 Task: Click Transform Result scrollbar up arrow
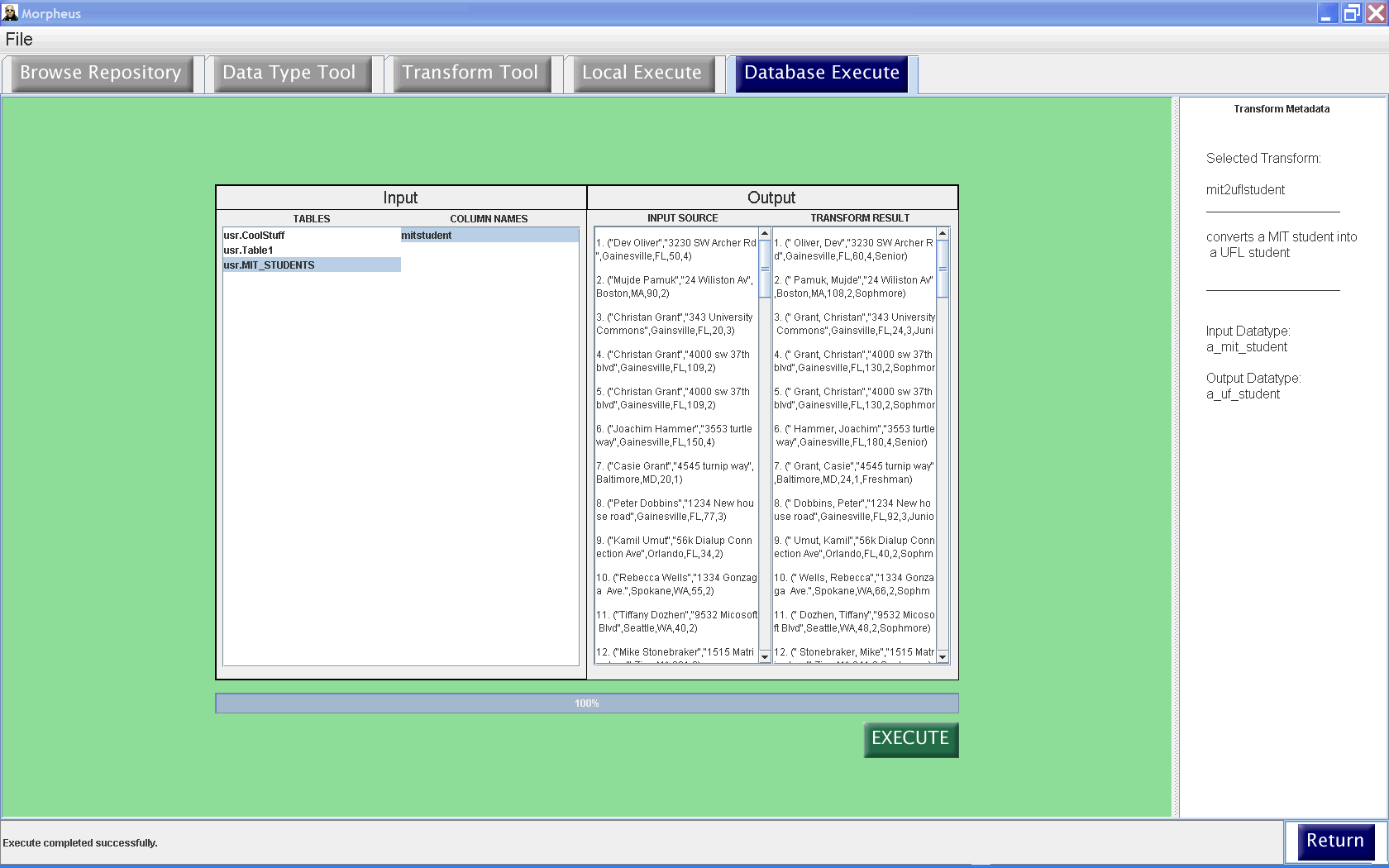pos(943,234)
